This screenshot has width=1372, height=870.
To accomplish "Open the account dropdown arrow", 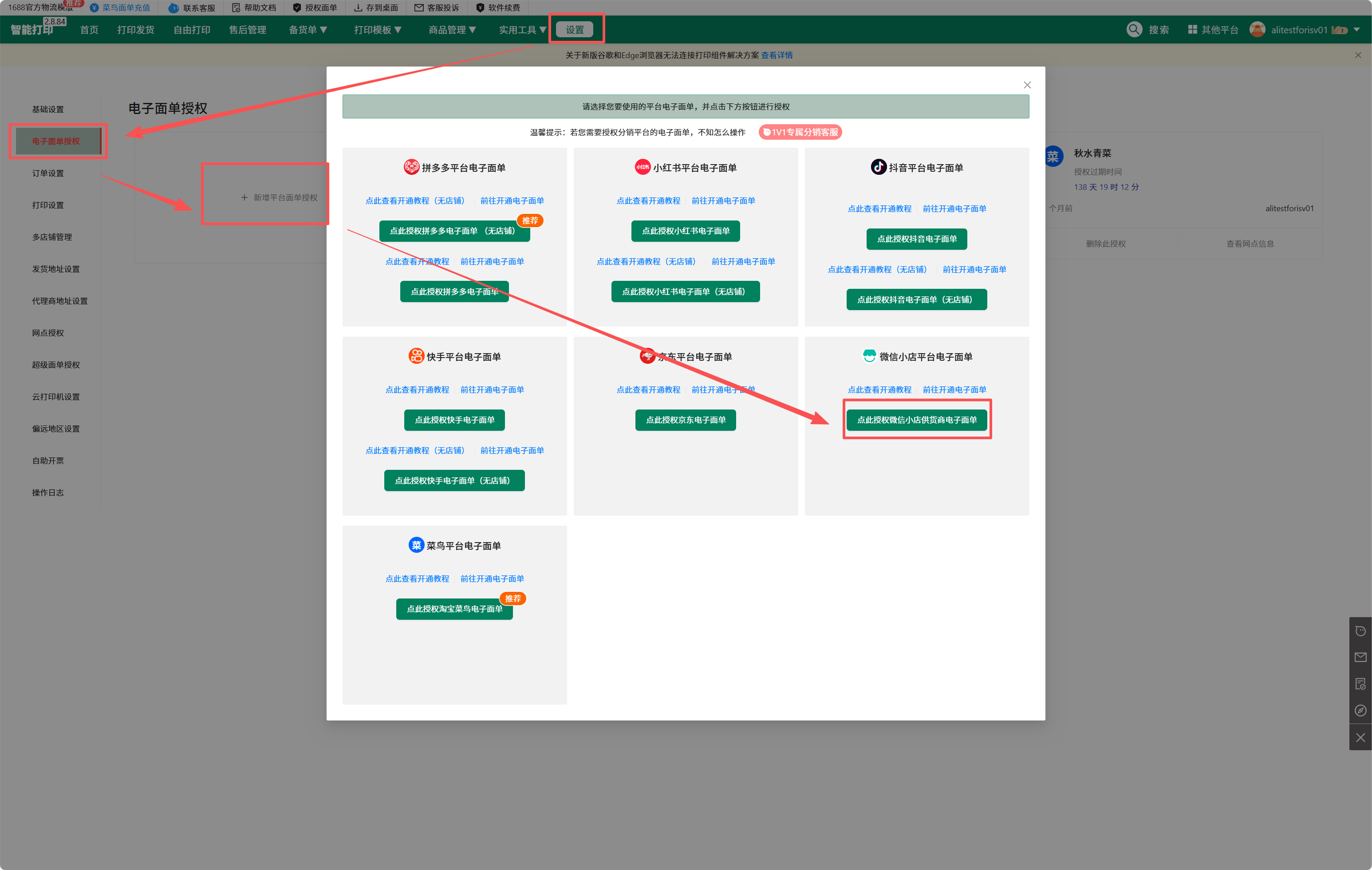I will tap(1356, 30).
